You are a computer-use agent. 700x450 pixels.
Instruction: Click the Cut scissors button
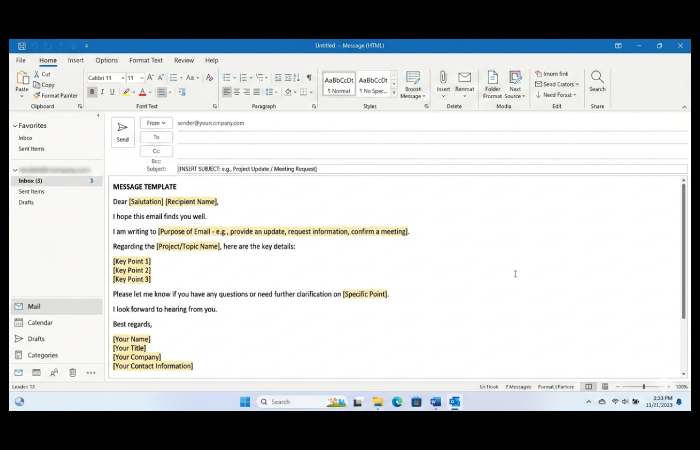[x=42, y=74]
